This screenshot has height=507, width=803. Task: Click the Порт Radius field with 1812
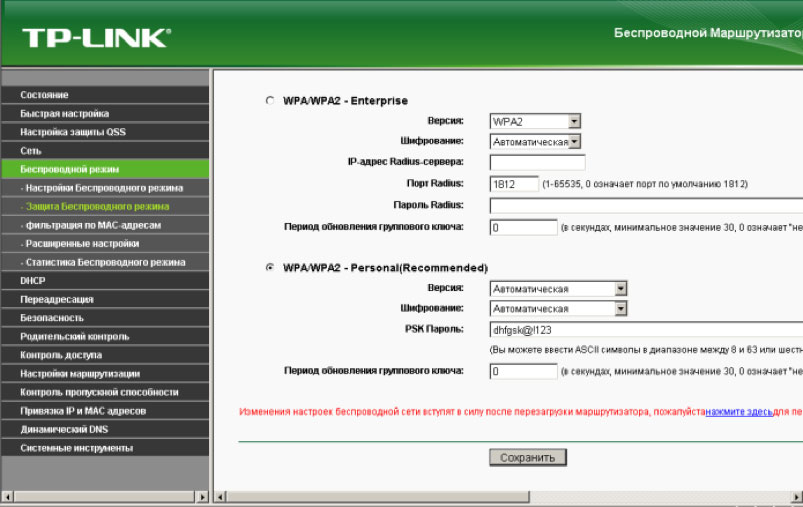pos(514,184)
